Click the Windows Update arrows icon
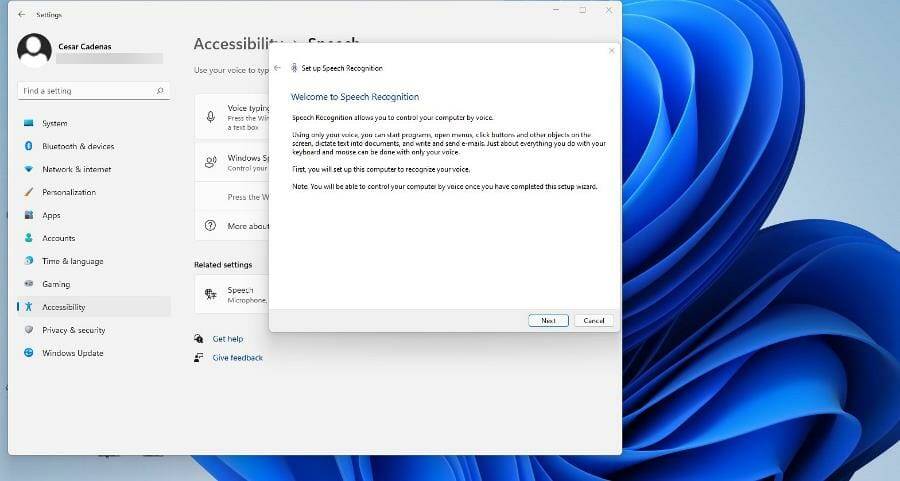 point(29,352)
